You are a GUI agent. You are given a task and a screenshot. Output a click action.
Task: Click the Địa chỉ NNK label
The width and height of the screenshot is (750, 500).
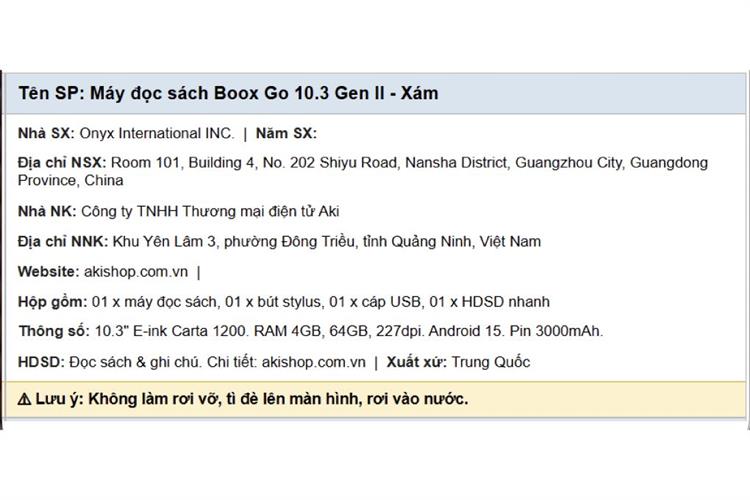pos(63,241)
